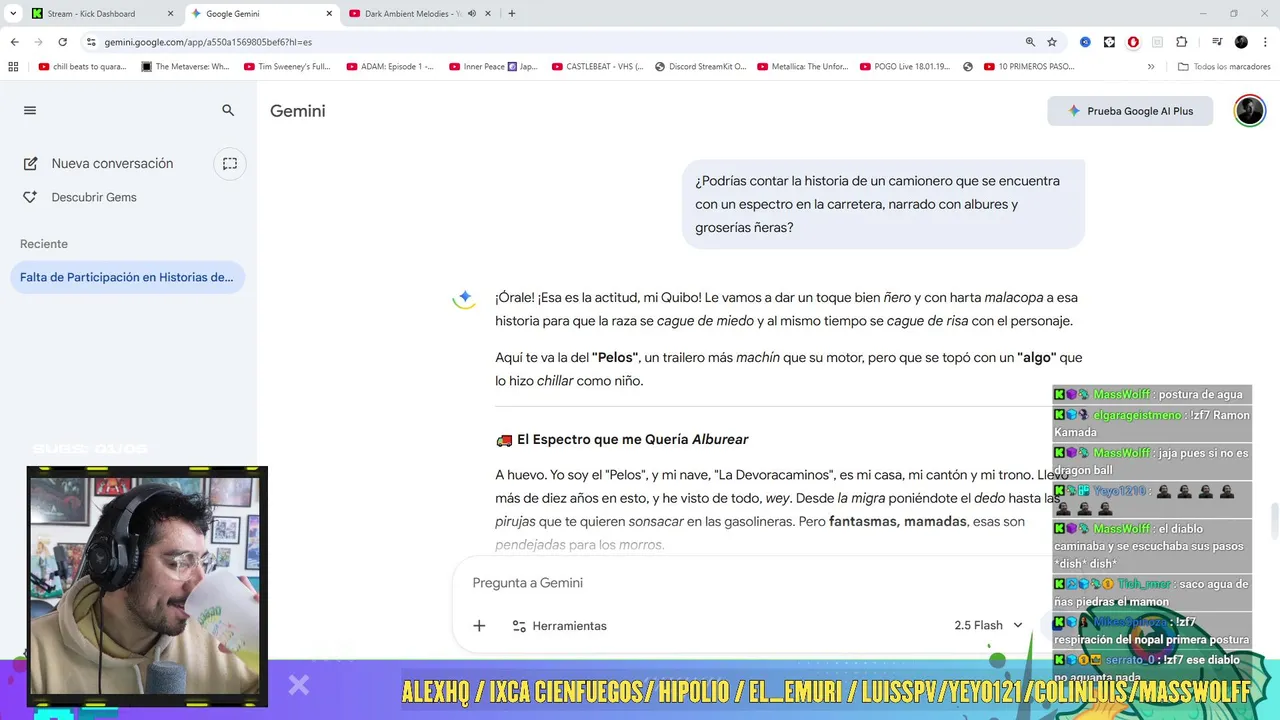Open the apps grid in bookmarks bar

tap(13, 67)
